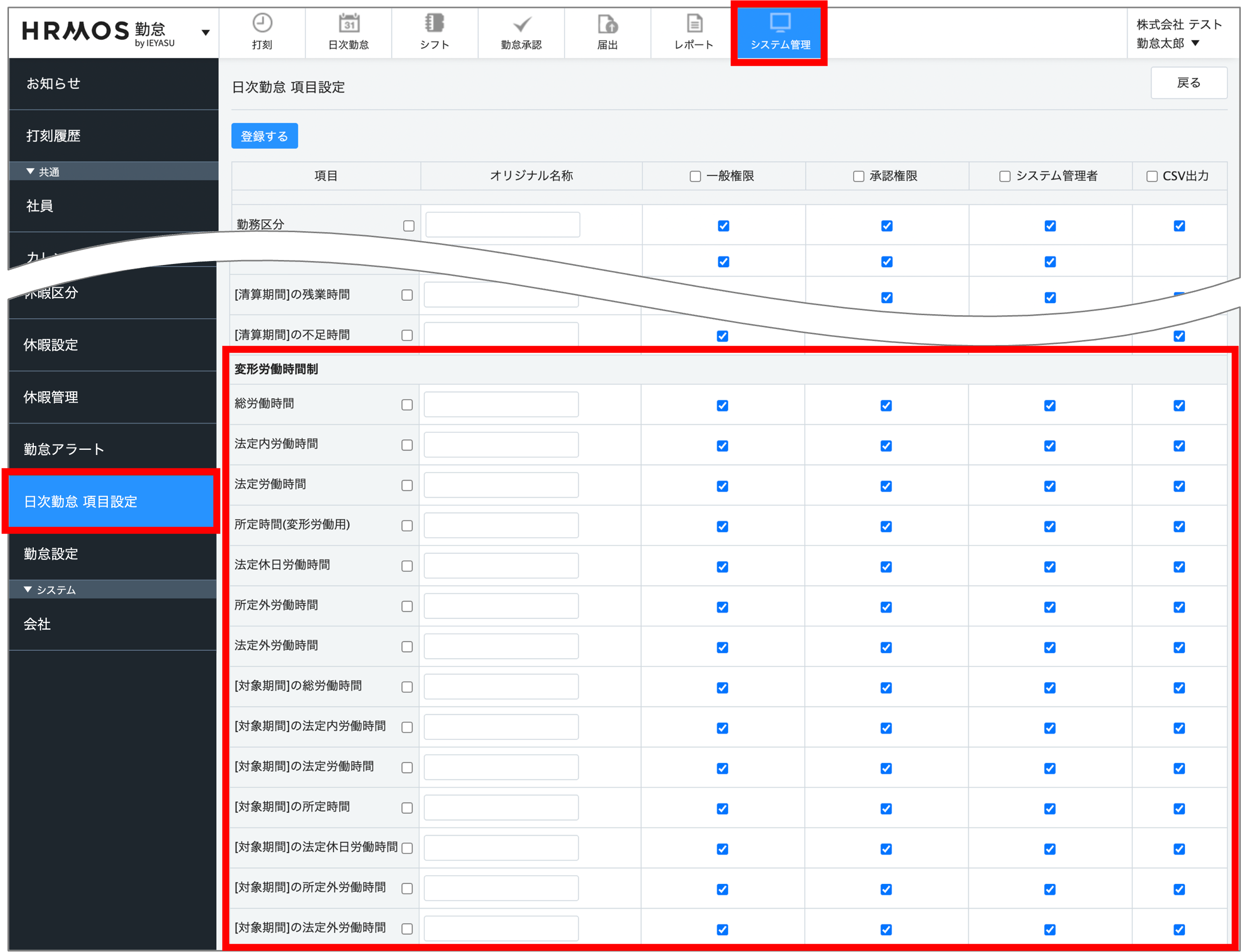Open the 日次勤怠 calendar icon

coord(348,24)
